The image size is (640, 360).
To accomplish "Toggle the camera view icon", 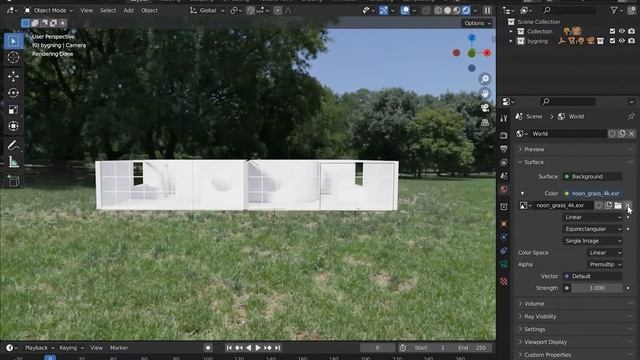I will [x=484, y=108].
